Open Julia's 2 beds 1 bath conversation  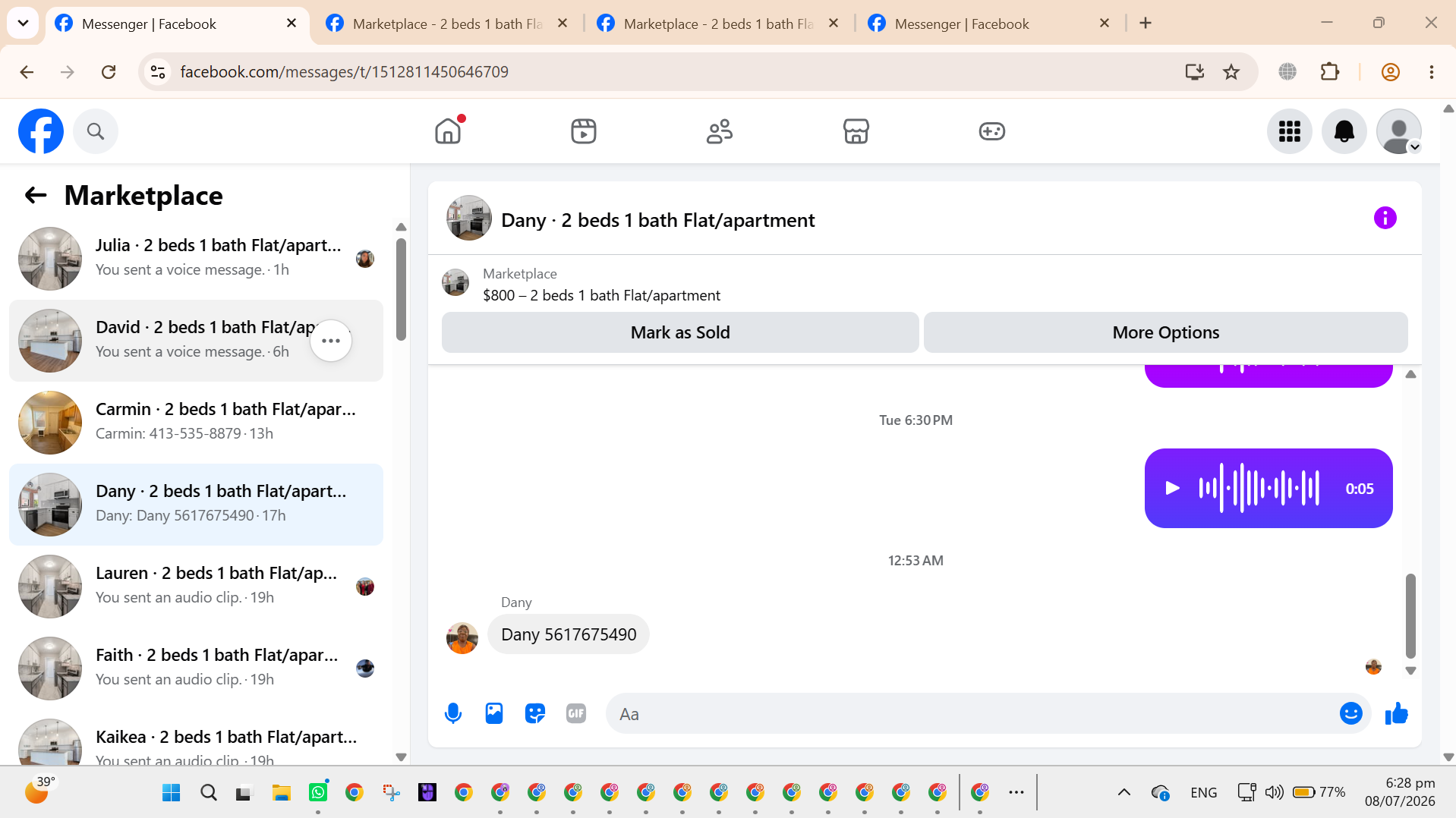coord(196,258)
